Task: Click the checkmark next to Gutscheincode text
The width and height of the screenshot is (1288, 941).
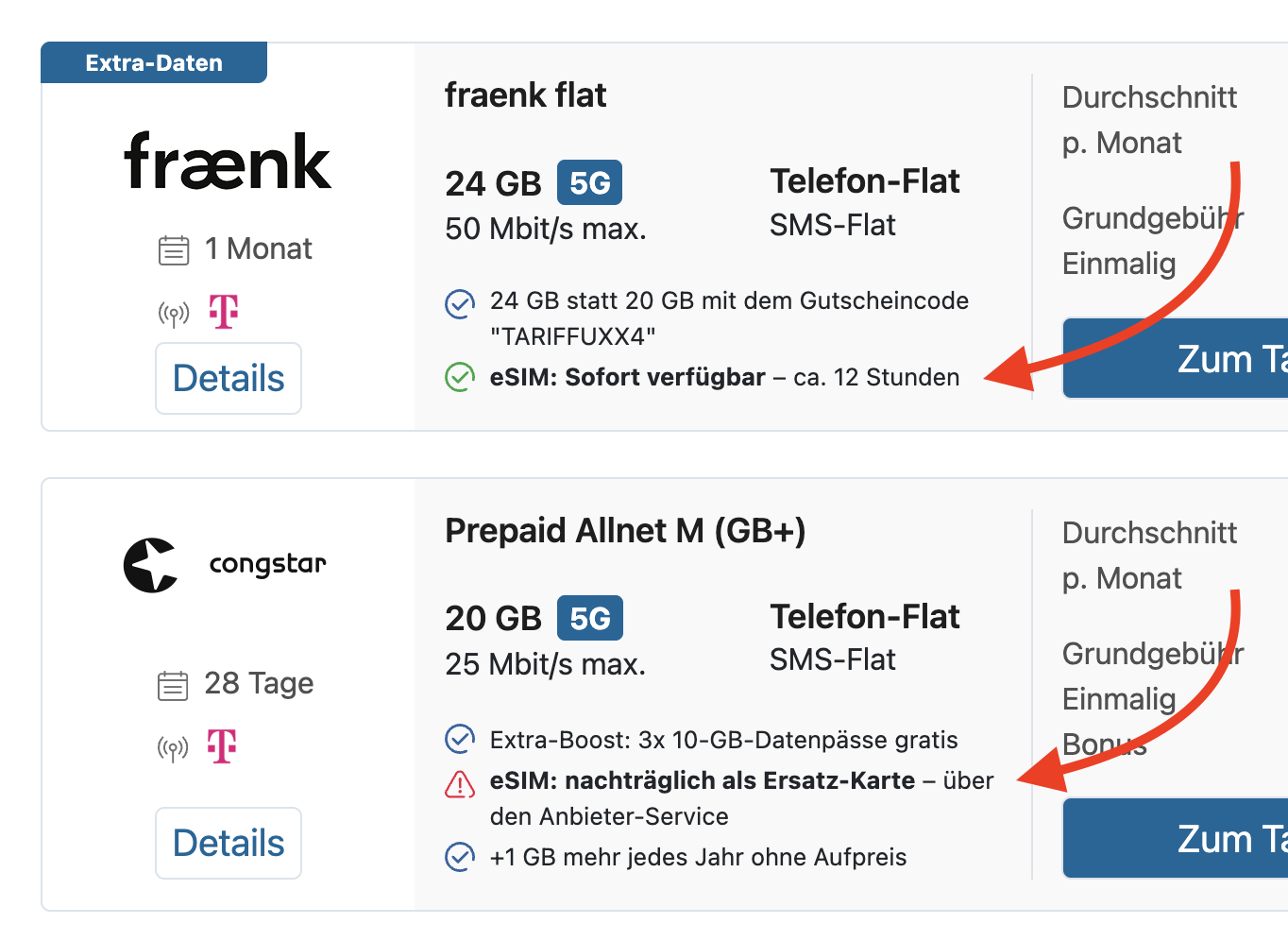Action: click(460, 304)
